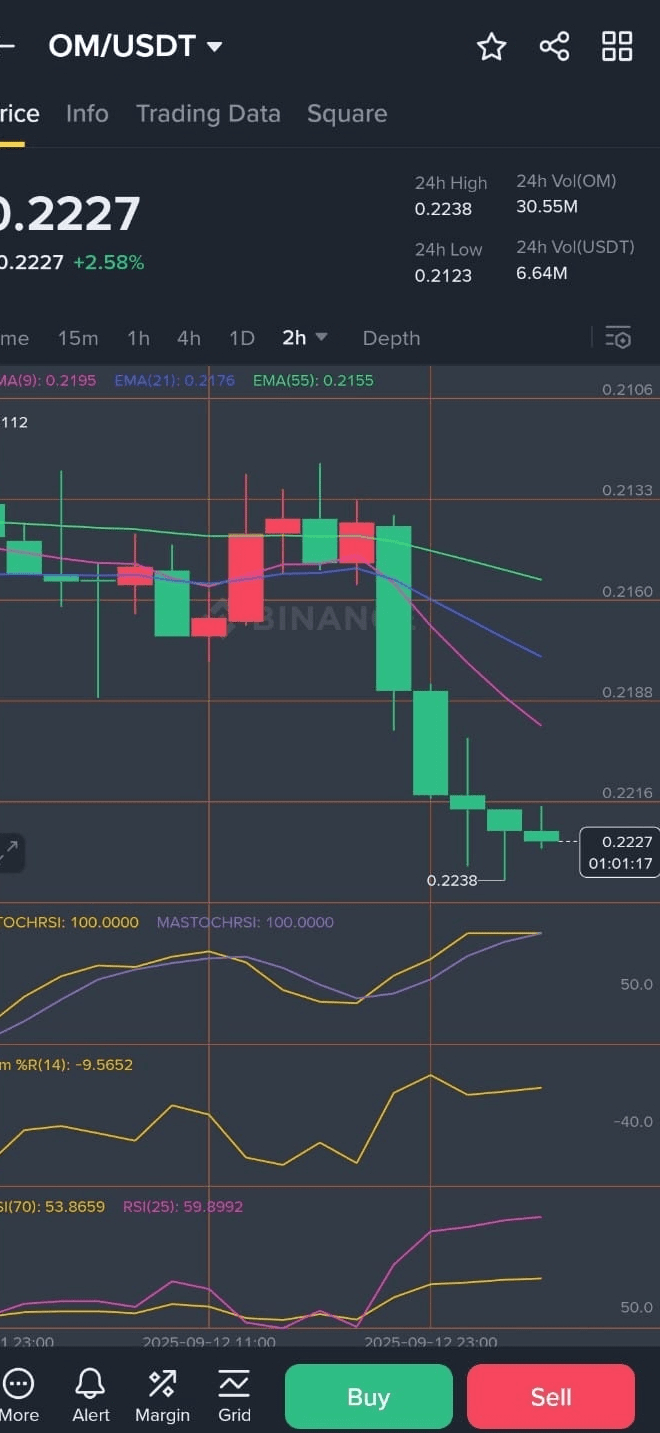Viewport: 660px width, 1433px height.
Task: Expand chart to fullscreen with arrows icon
Action: 9,852
